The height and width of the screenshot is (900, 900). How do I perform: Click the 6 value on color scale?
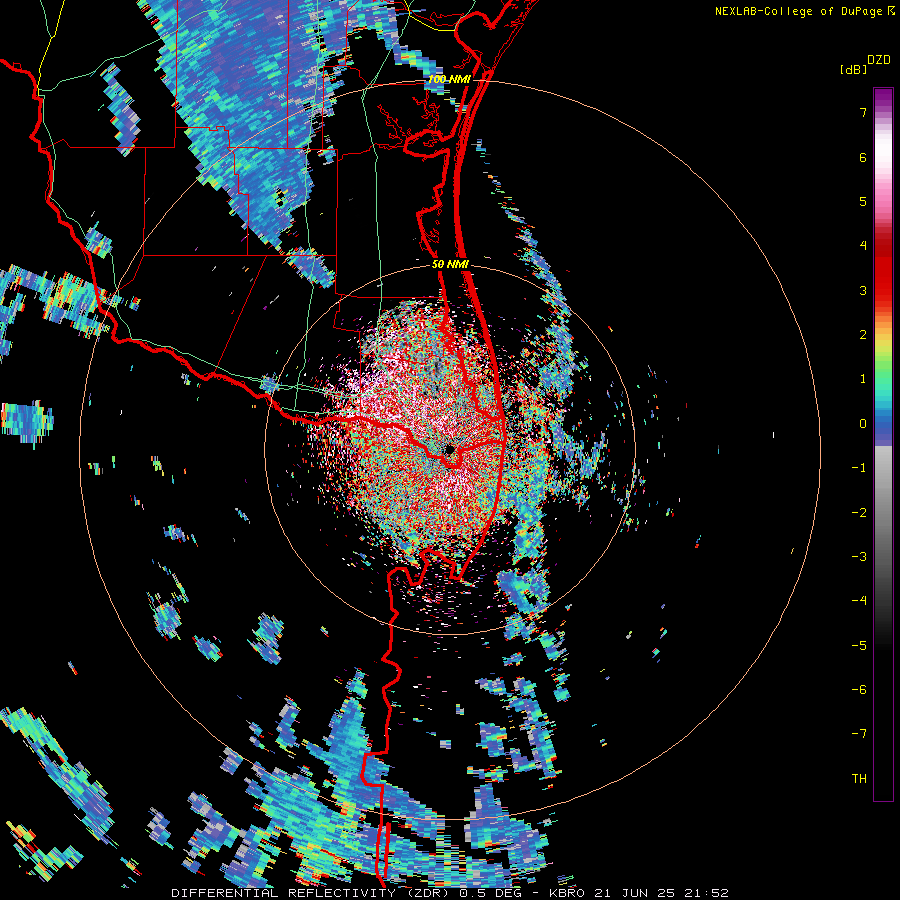[x=863, y=157]
